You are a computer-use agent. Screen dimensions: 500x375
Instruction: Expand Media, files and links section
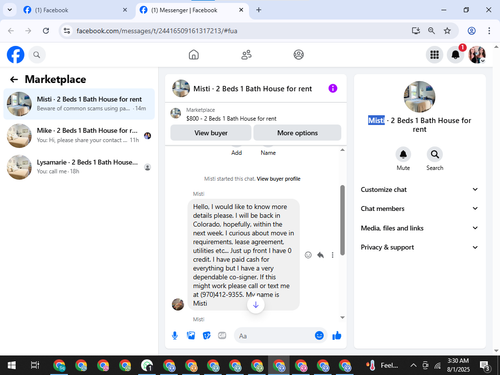pyautogui.click(x=419, y=228)
